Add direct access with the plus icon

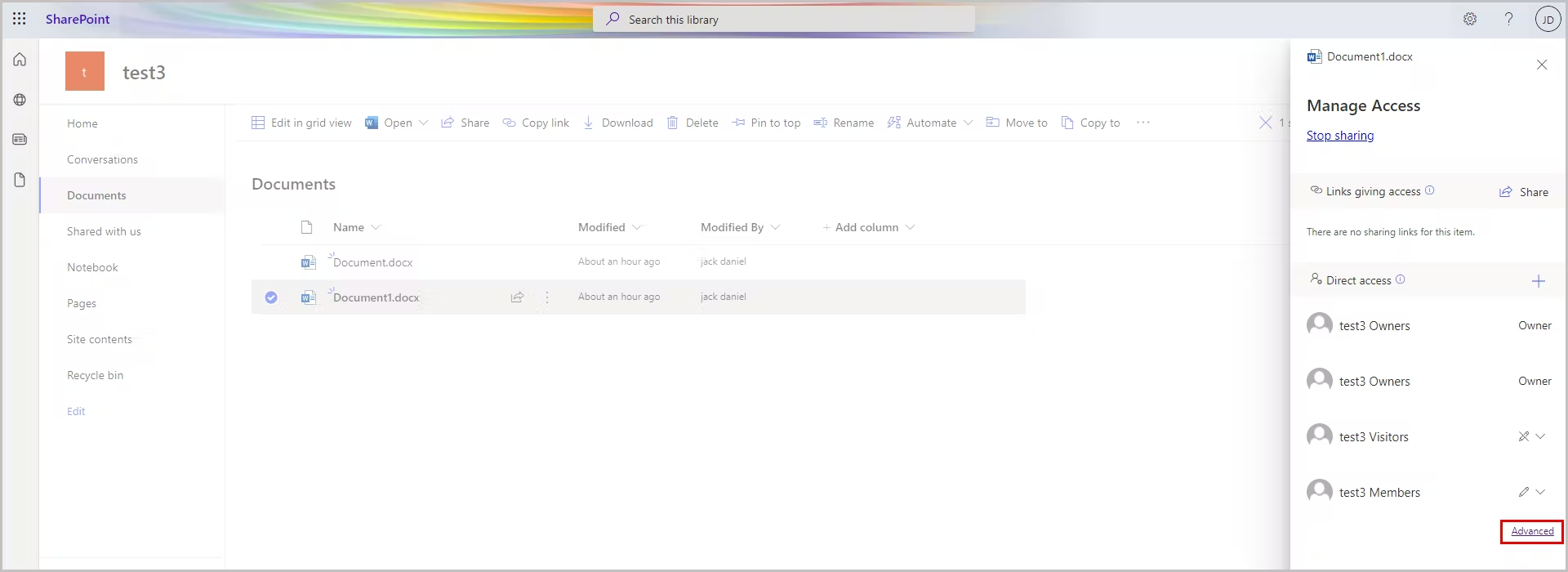click(1539, 281)
